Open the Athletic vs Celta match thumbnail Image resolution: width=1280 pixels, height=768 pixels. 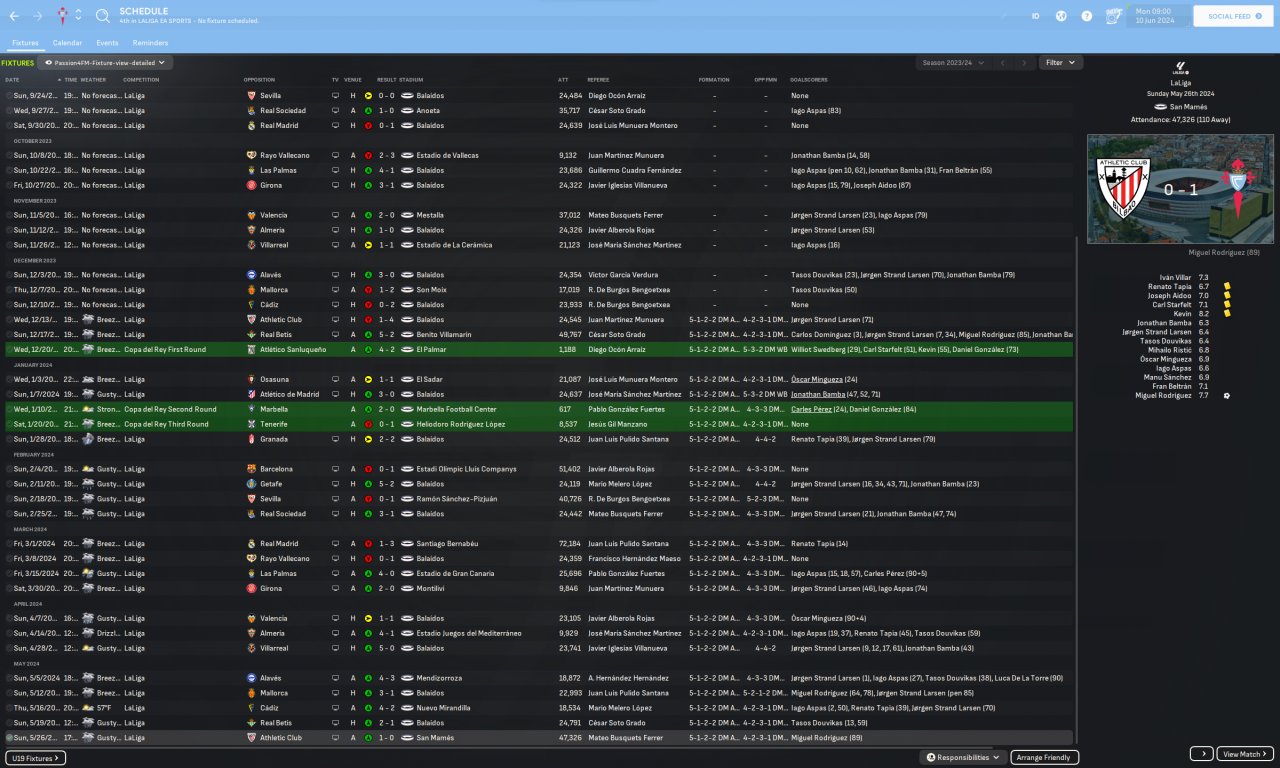1180,189
